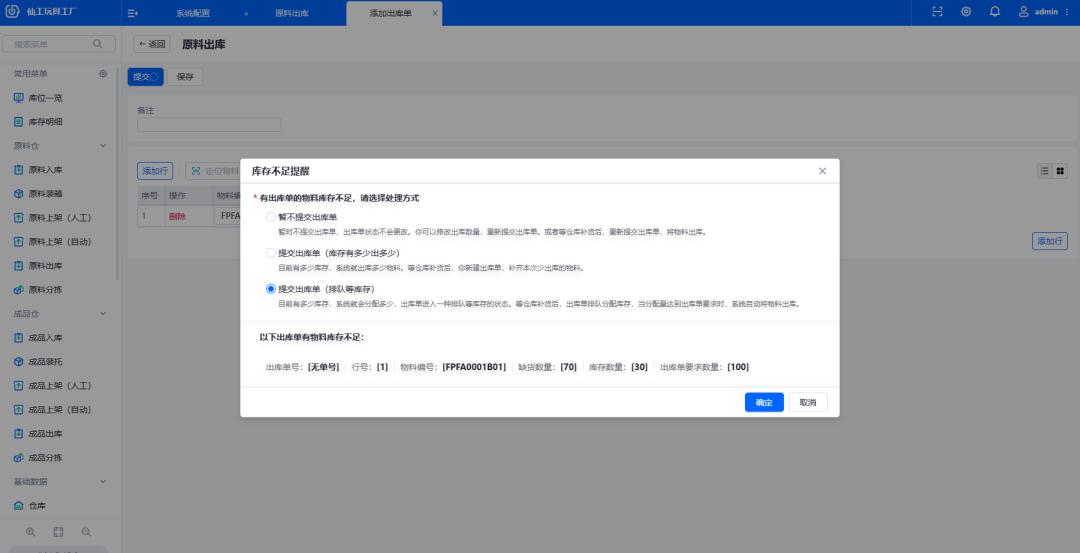Screen dimensions: 1080x553
Task: Switch to grid view icon above table
Action: coord(1060,171)
